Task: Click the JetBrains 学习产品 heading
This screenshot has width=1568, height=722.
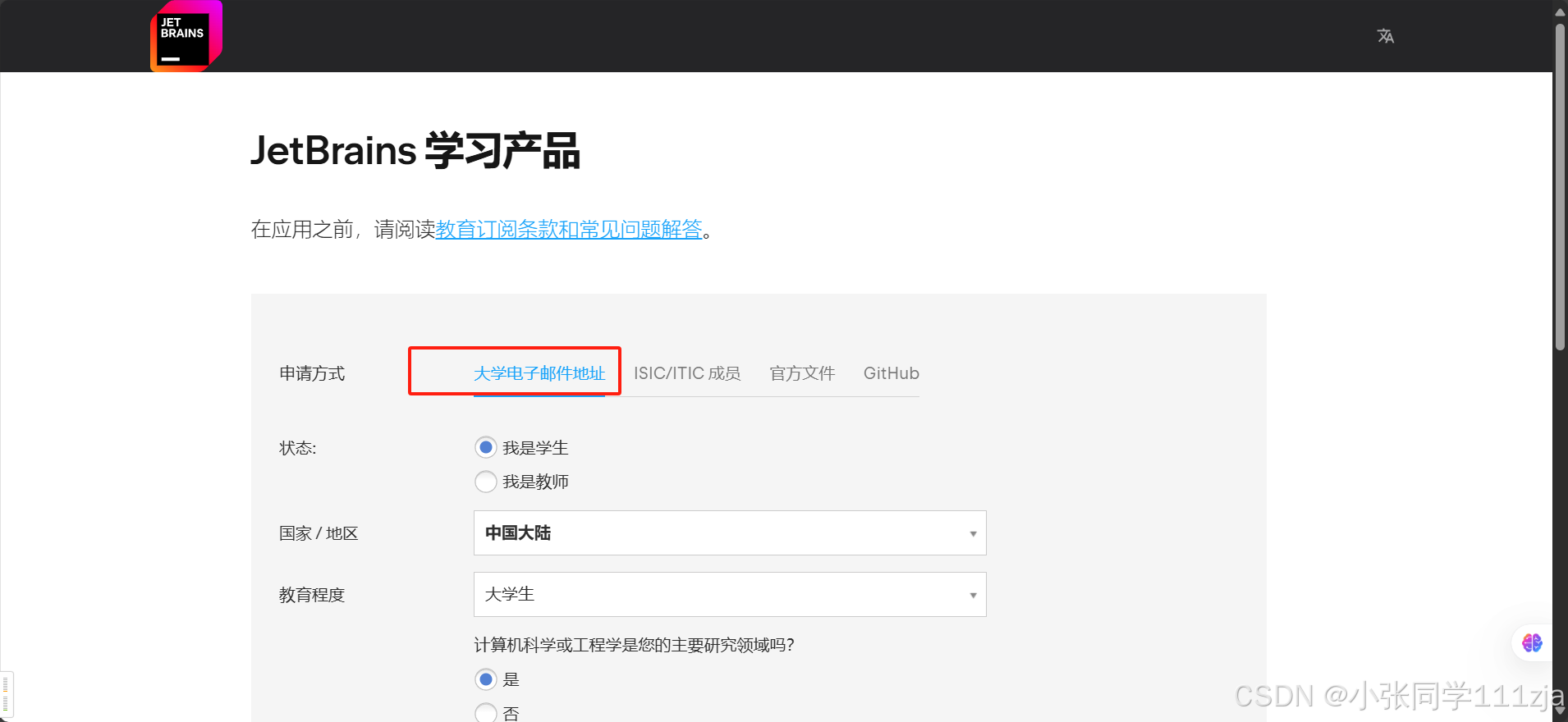Action: click(415, 150)
